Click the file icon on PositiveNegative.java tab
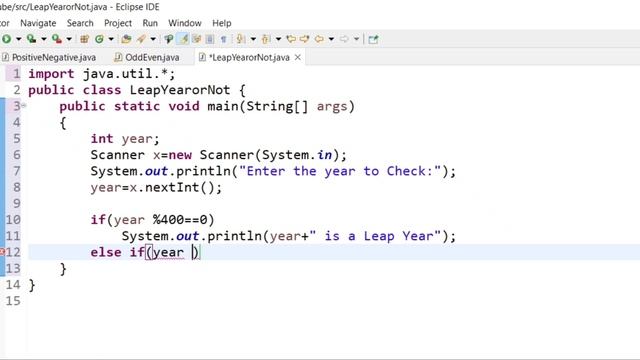Viewport: 640px width, 360px height. pos(6,58)
